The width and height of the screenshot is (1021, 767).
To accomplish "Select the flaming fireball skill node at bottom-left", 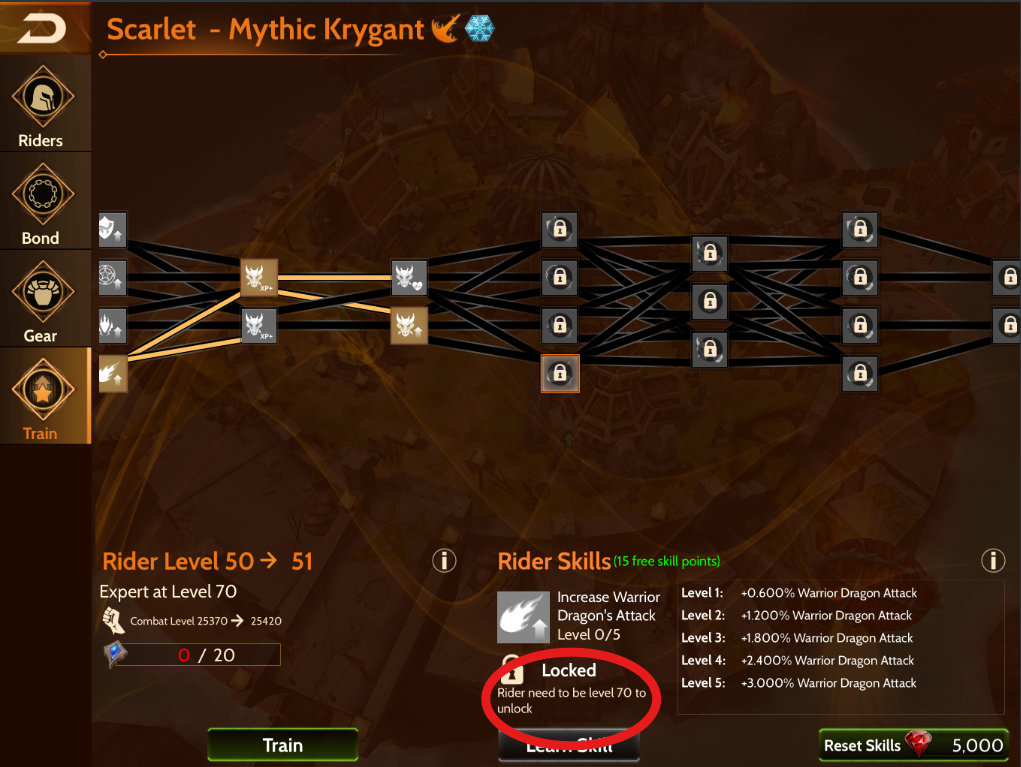I will 112,374.
